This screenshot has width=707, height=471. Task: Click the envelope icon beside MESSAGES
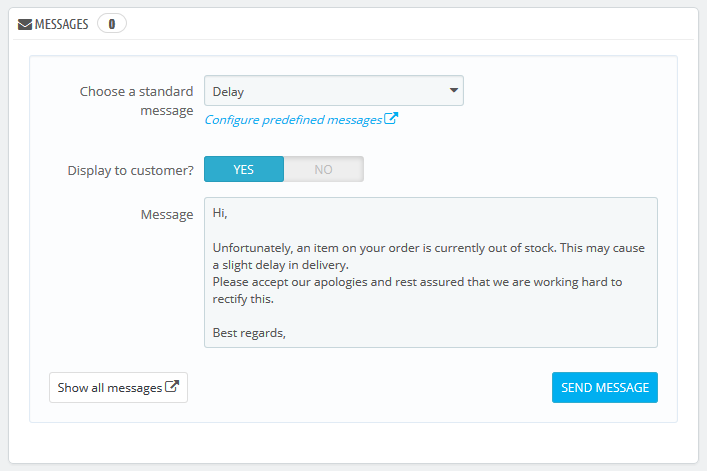pos(25,24)
